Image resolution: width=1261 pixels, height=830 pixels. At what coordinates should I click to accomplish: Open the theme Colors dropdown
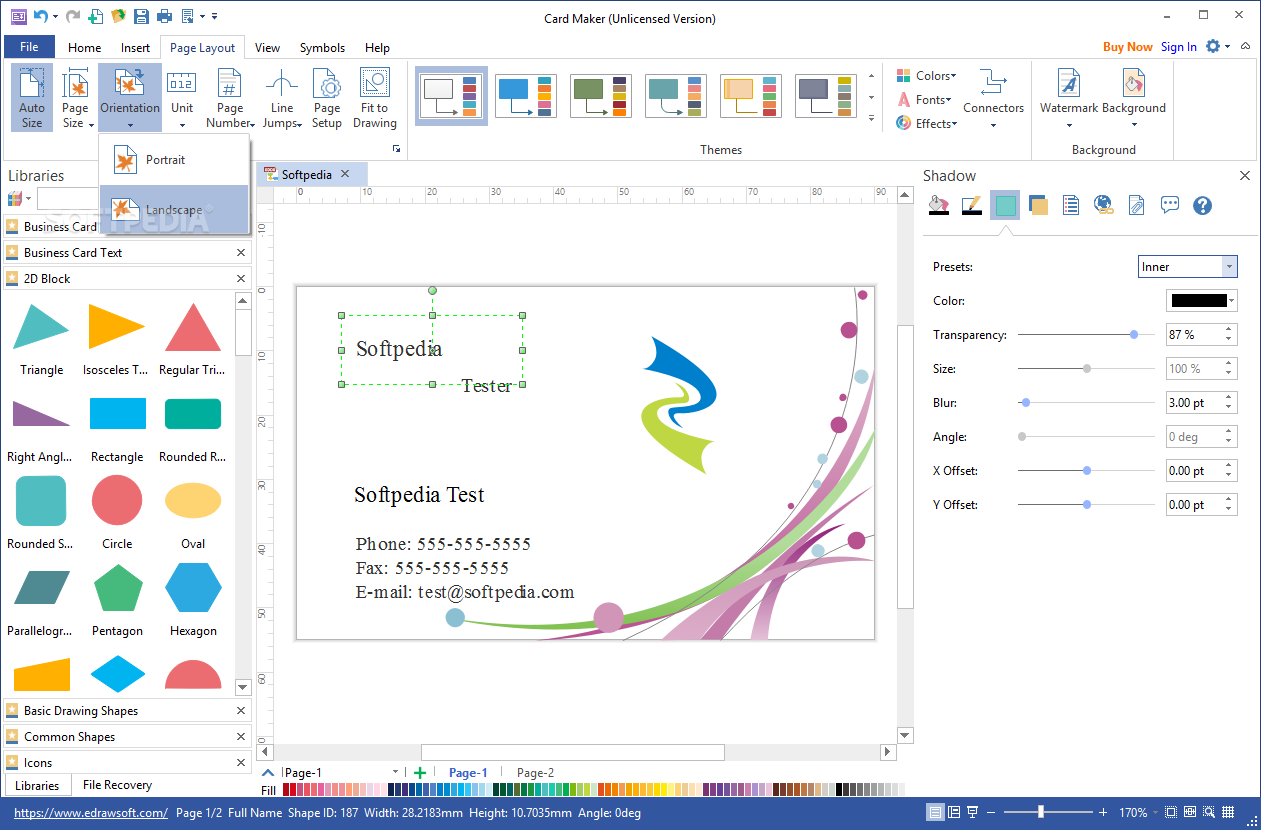926,75
